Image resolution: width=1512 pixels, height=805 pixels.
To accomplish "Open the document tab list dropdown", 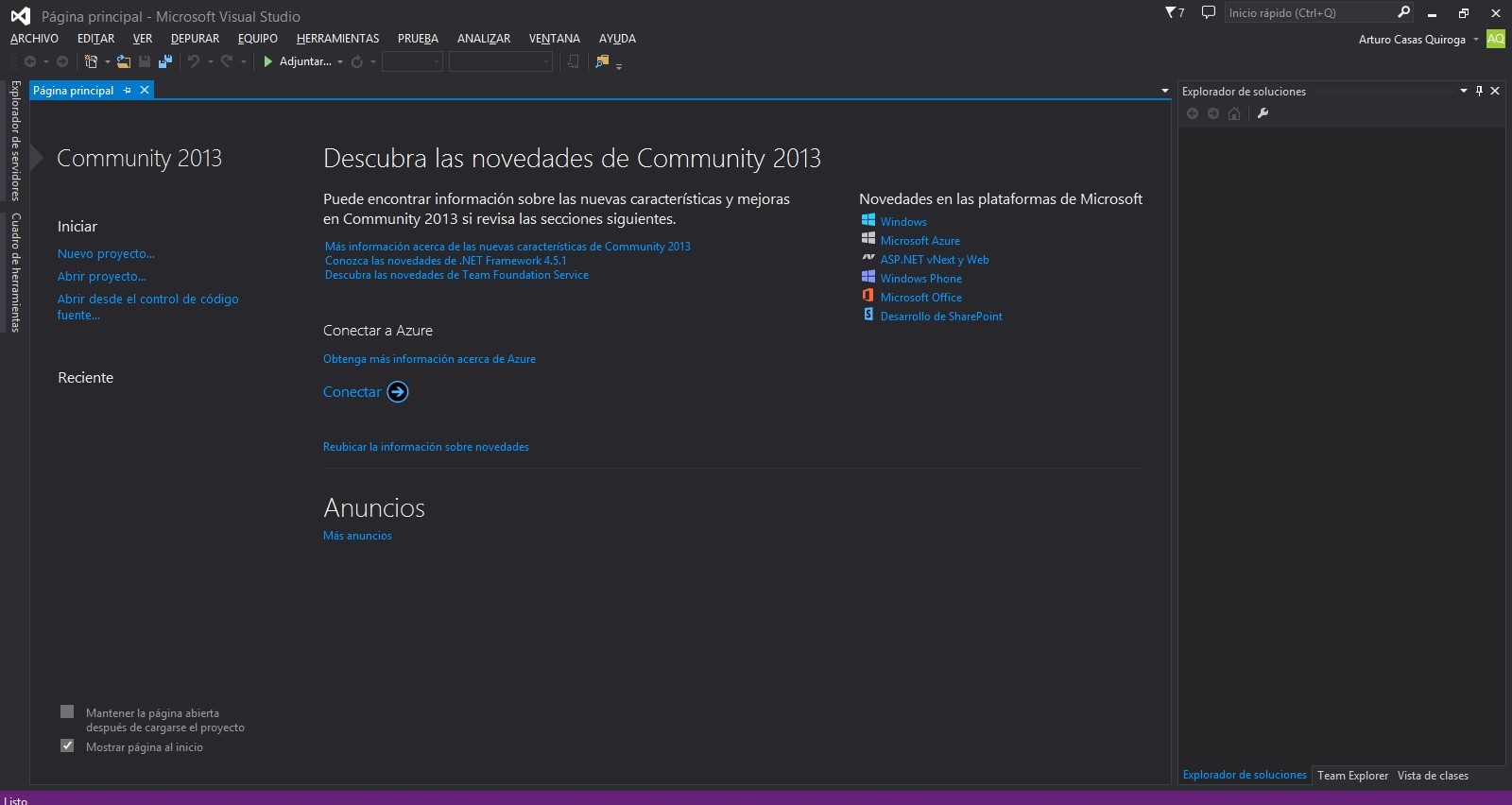I will pos(1164,91).
